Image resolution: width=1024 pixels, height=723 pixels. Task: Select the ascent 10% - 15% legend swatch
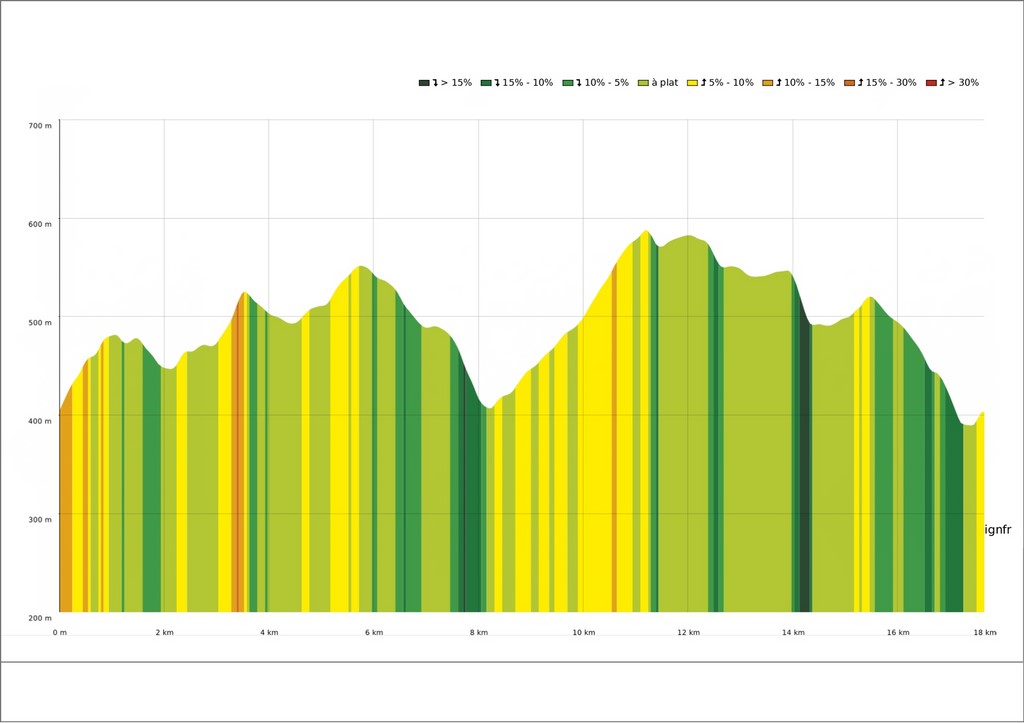[x=767, y=83]
